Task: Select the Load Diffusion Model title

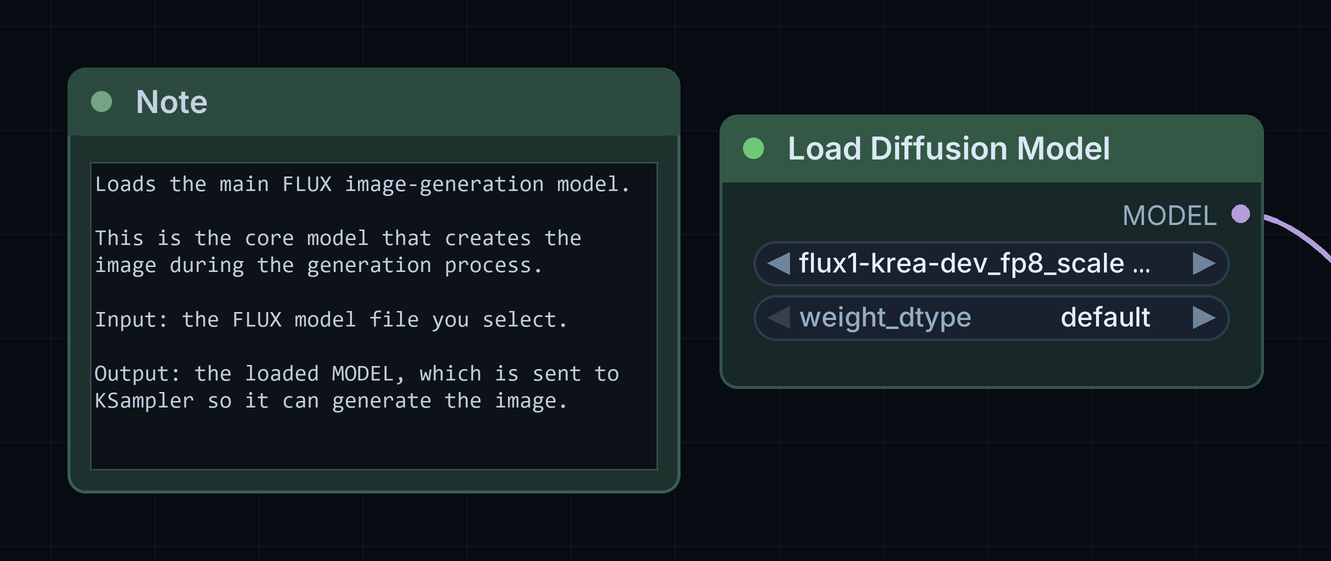Action: pos(949,148)
